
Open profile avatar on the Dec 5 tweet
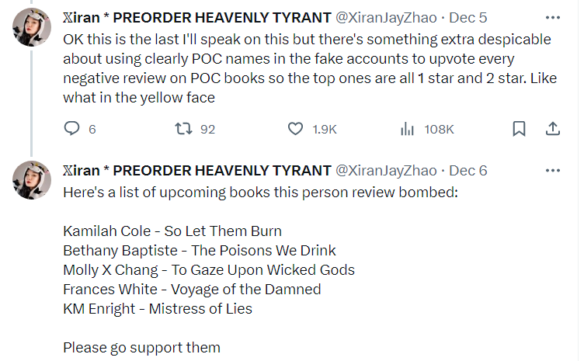click(32, 27)
